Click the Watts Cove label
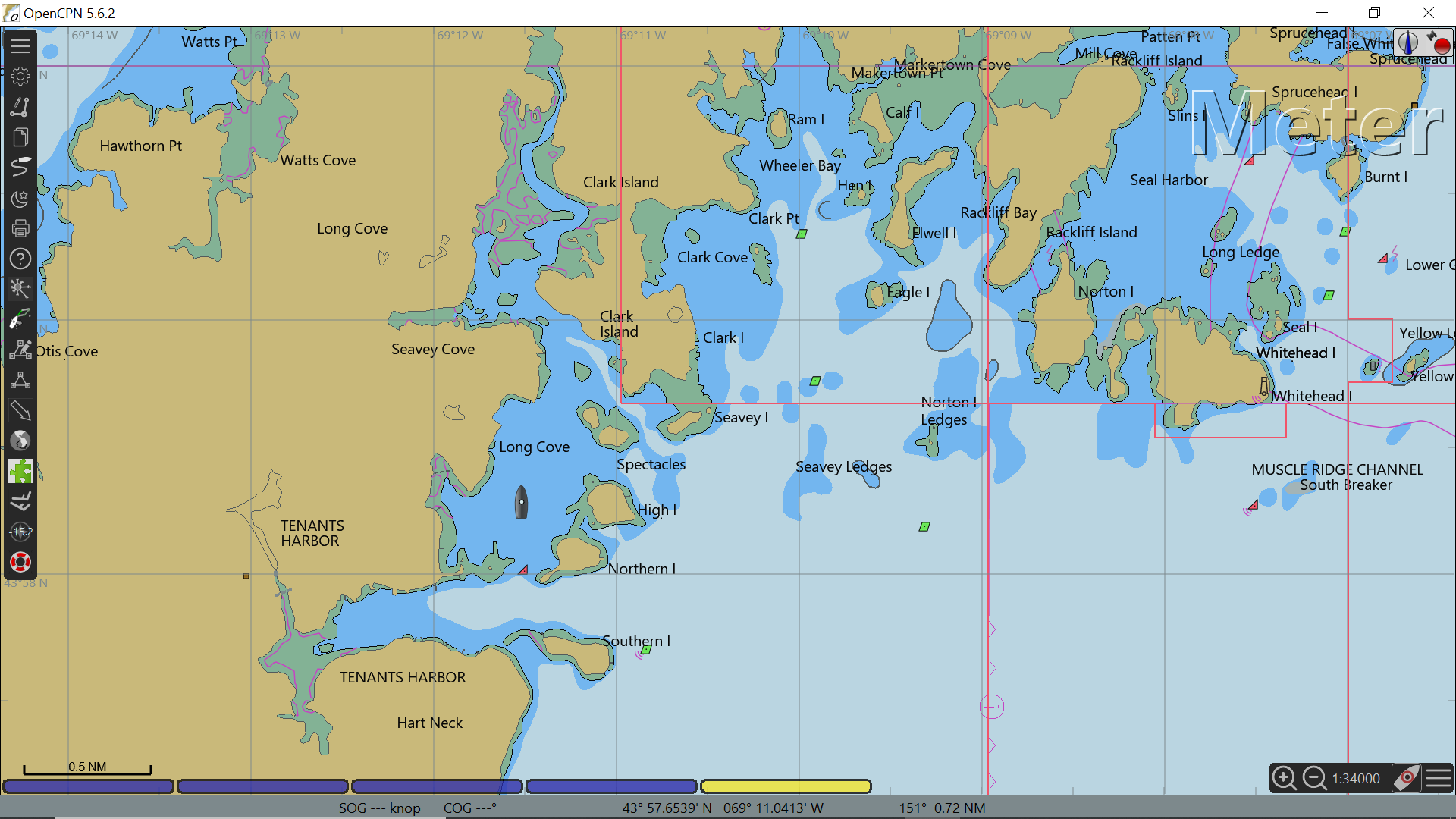This screenshot has height=819, width=1456. pos(318,160)
